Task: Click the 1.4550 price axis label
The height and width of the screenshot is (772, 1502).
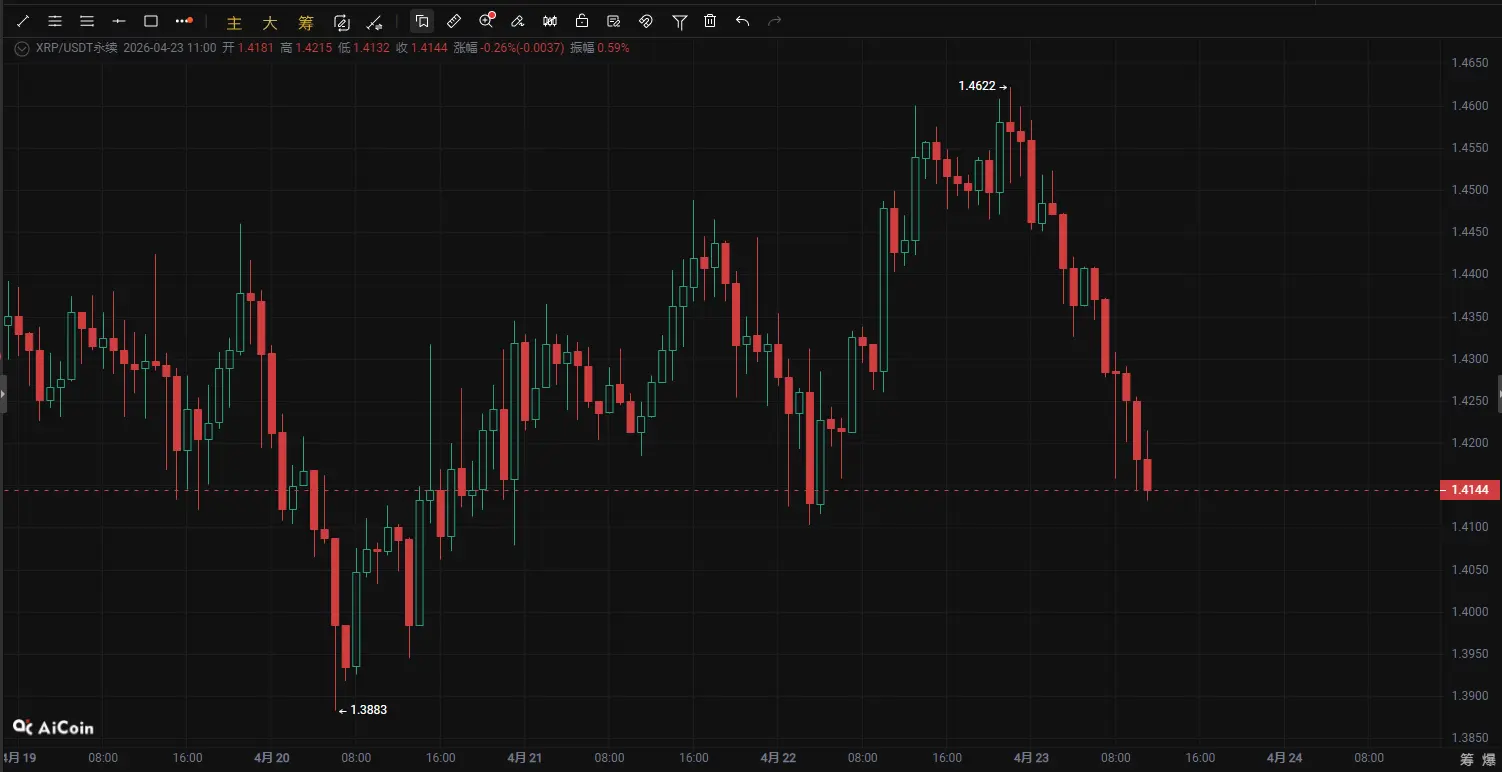Action: point(1469,147)
